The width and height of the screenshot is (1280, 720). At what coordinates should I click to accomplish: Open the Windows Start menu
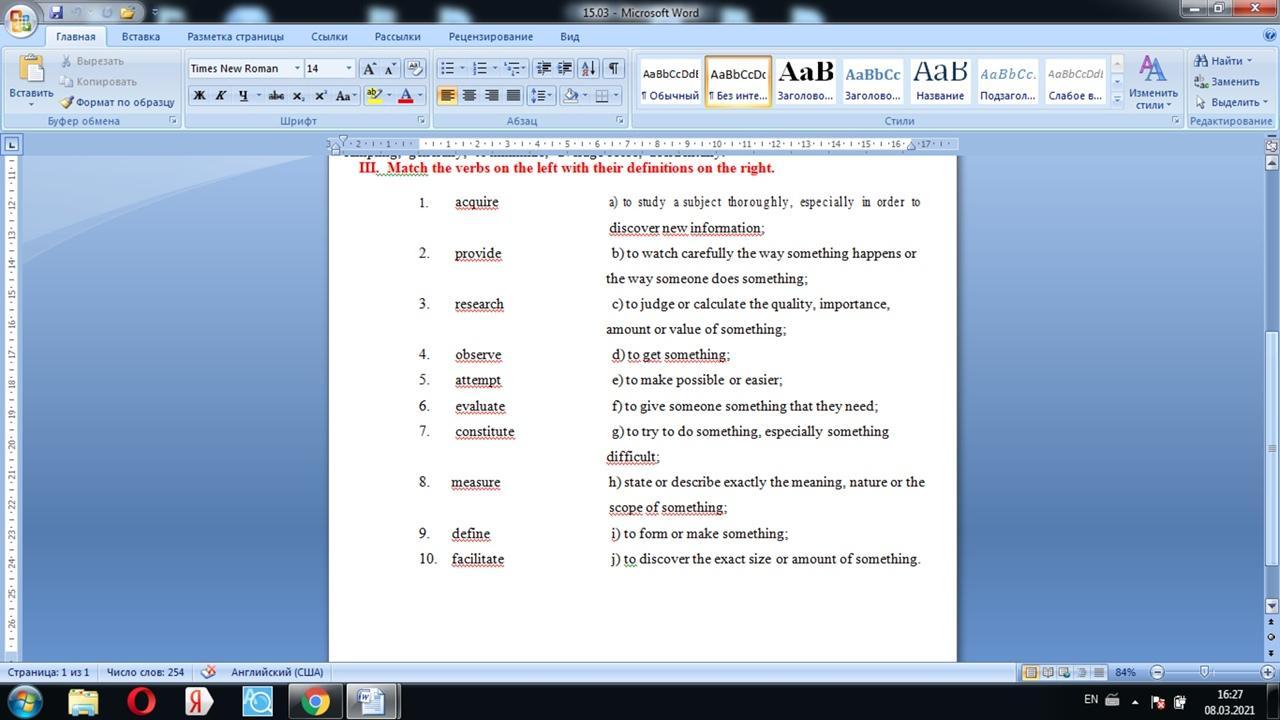point(23,701)
